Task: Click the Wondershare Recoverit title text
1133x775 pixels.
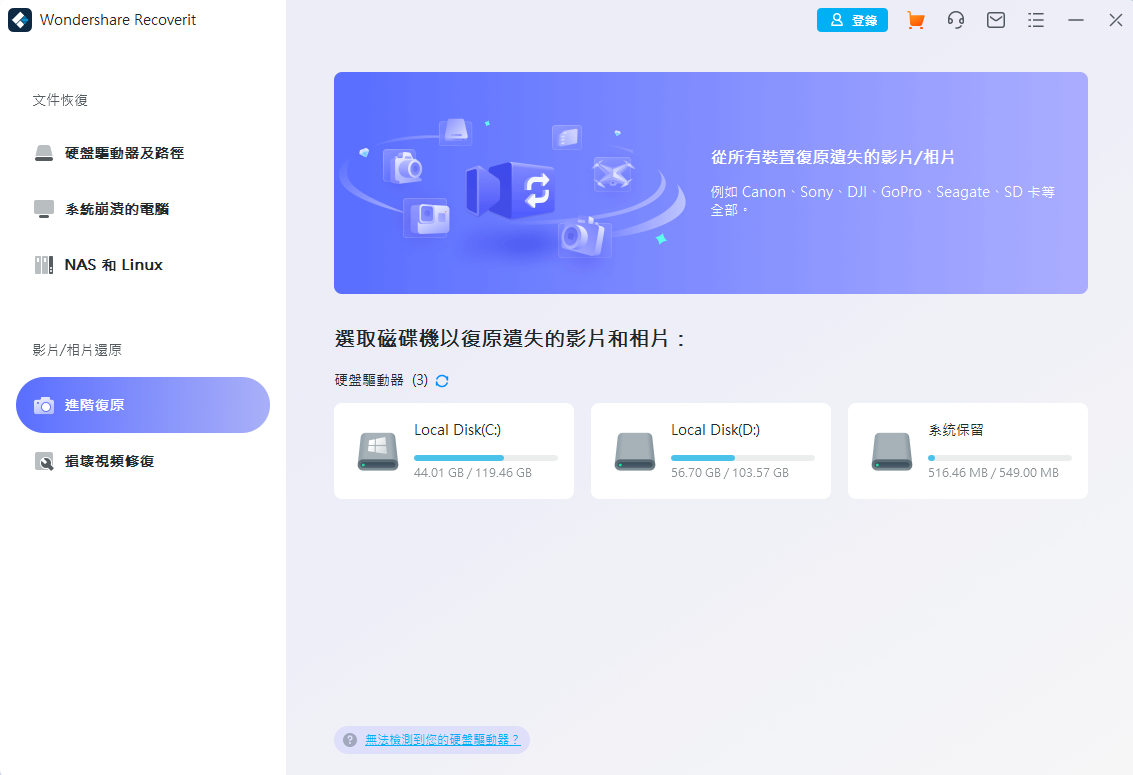Action: point(118,20)
